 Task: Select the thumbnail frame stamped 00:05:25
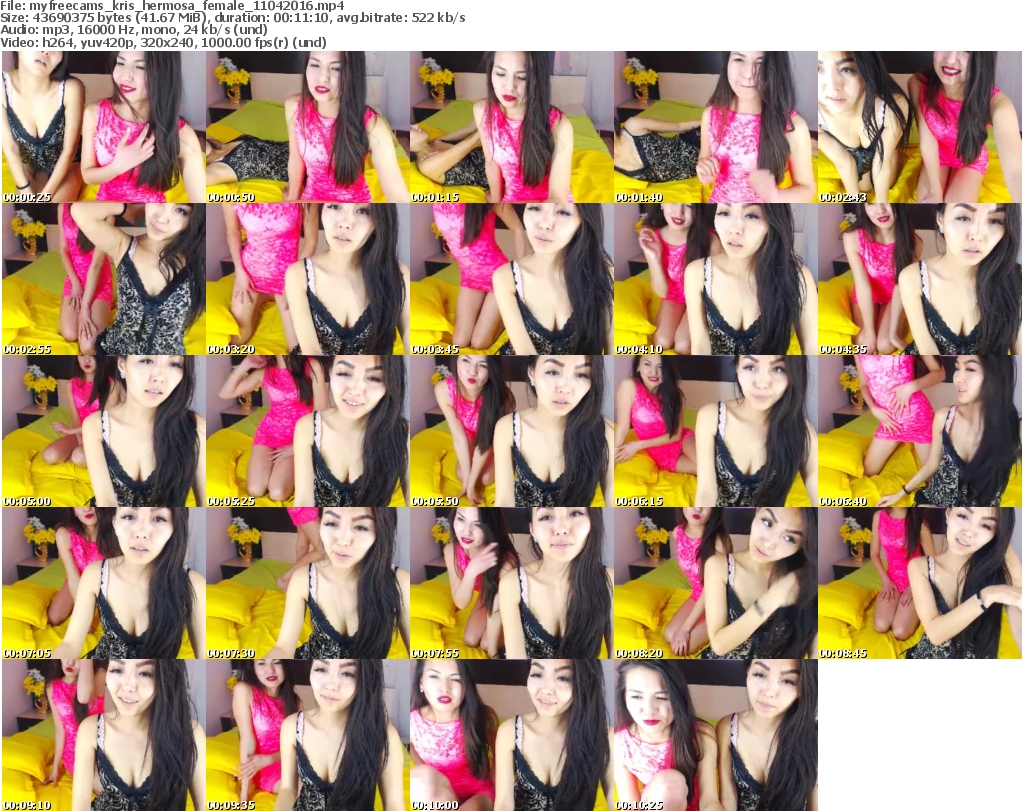308,431
